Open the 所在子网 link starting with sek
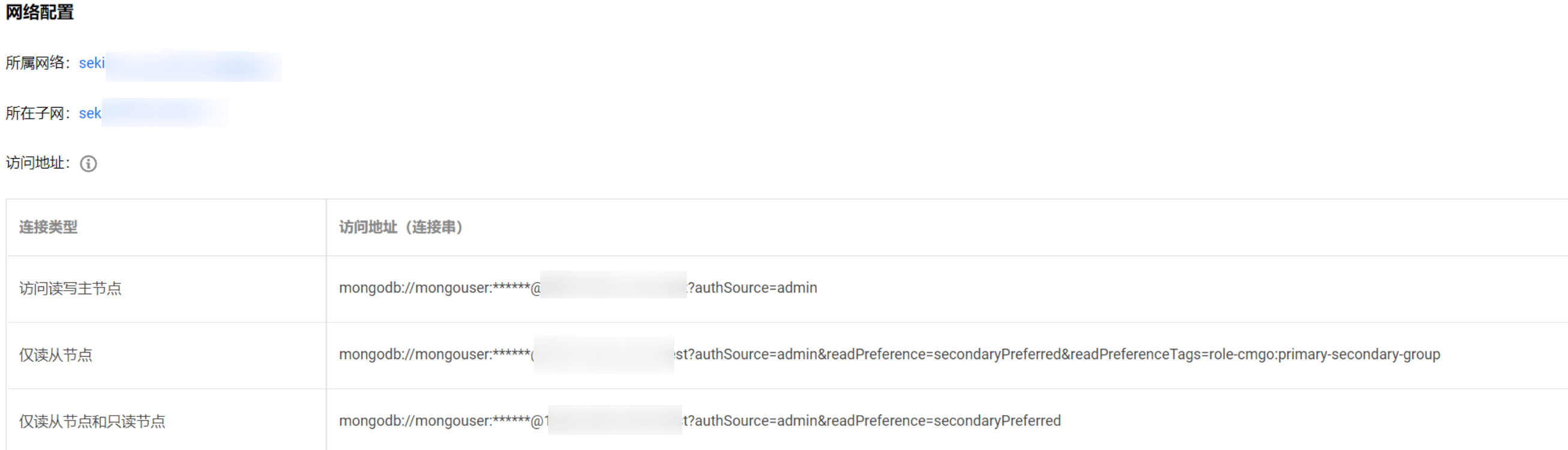Viewport: 1568px width, 450px height. click(x=90, y=113)
